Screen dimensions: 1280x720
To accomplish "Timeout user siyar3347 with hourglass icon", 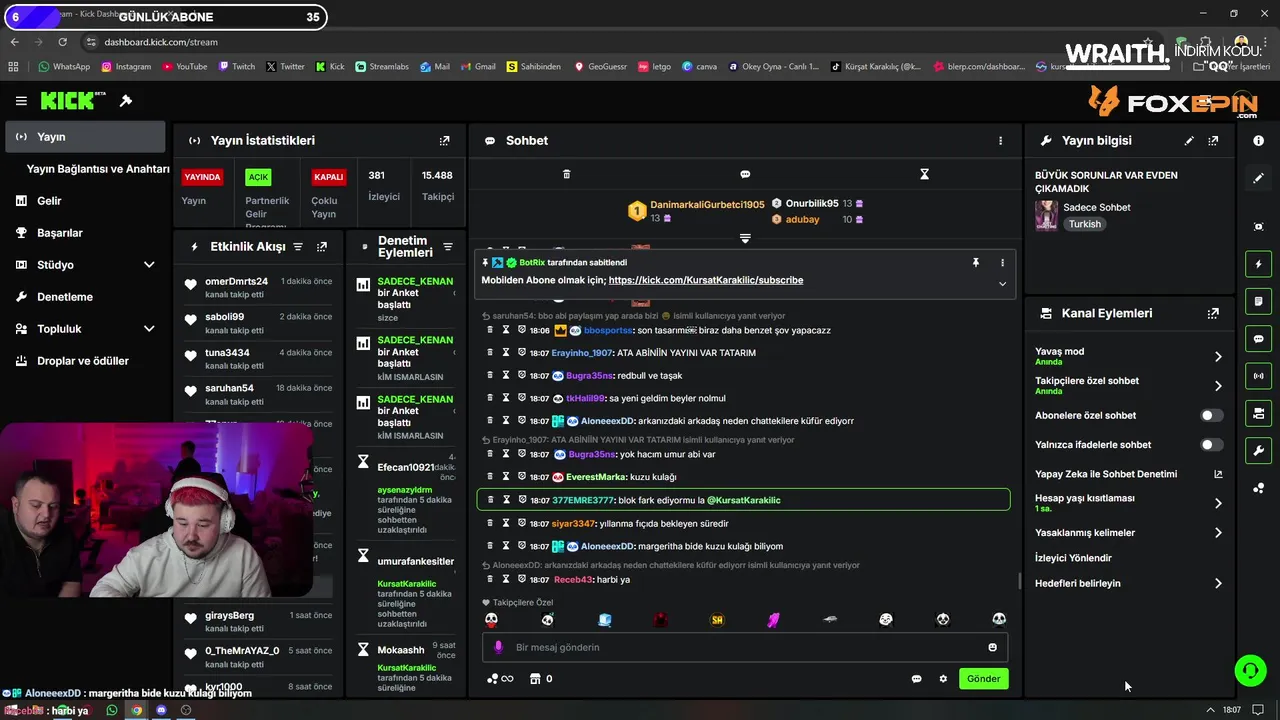I will pyautogui.click(x=506, y=523).
